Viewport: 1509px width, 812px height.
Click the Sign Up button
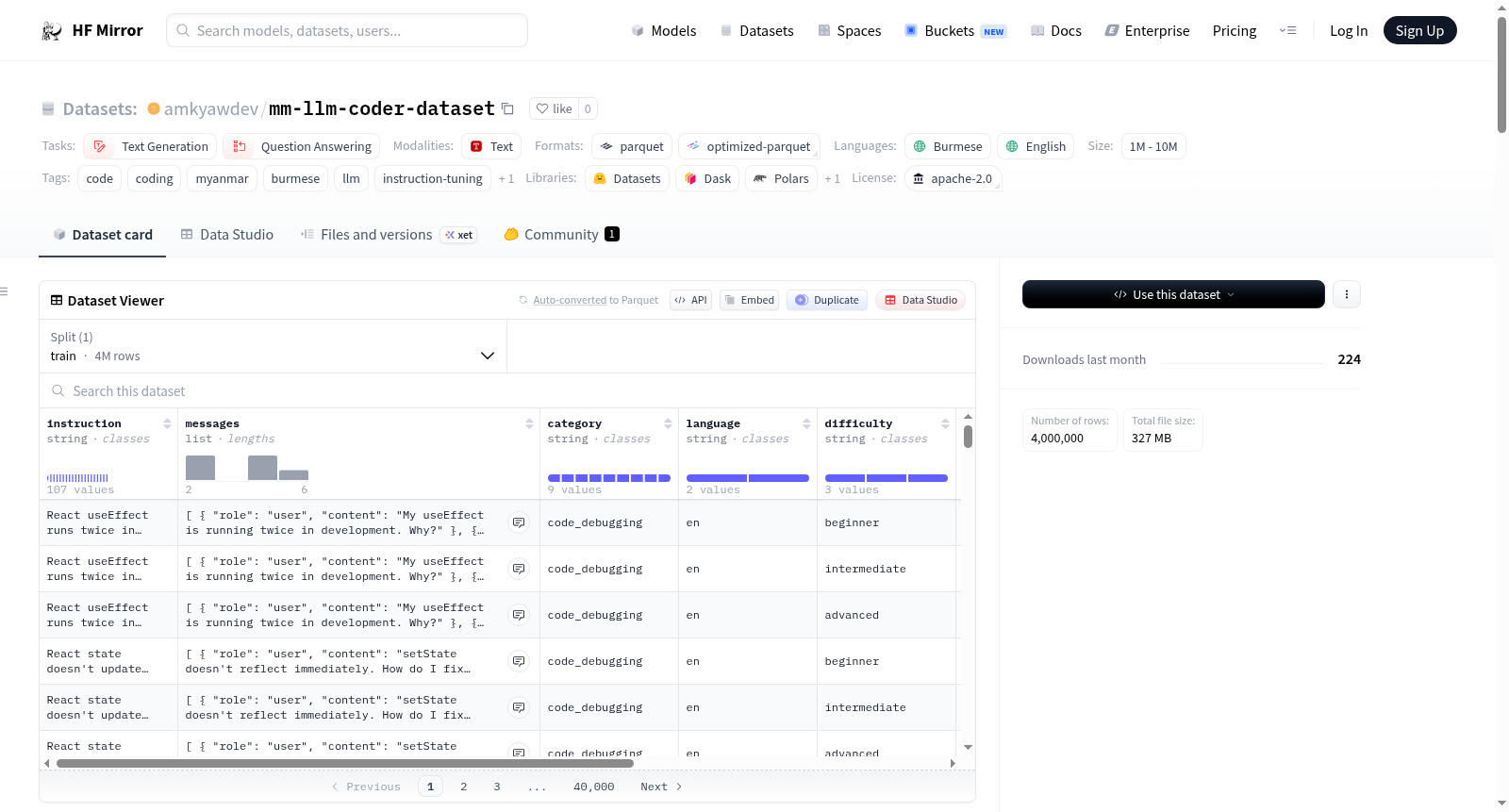click(1419, 31)
